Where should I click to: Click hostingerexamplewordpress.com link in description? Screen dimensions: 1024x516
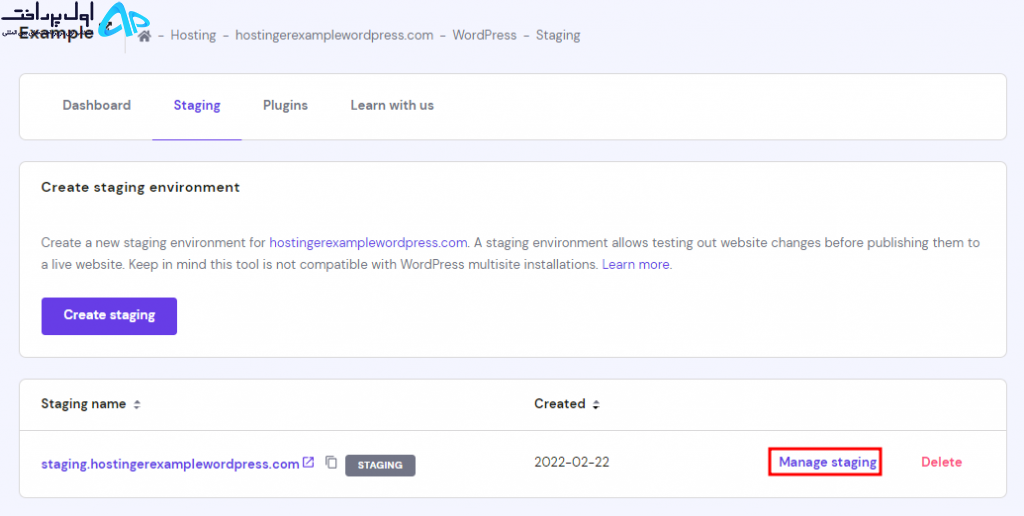click(x=368, y=242)
